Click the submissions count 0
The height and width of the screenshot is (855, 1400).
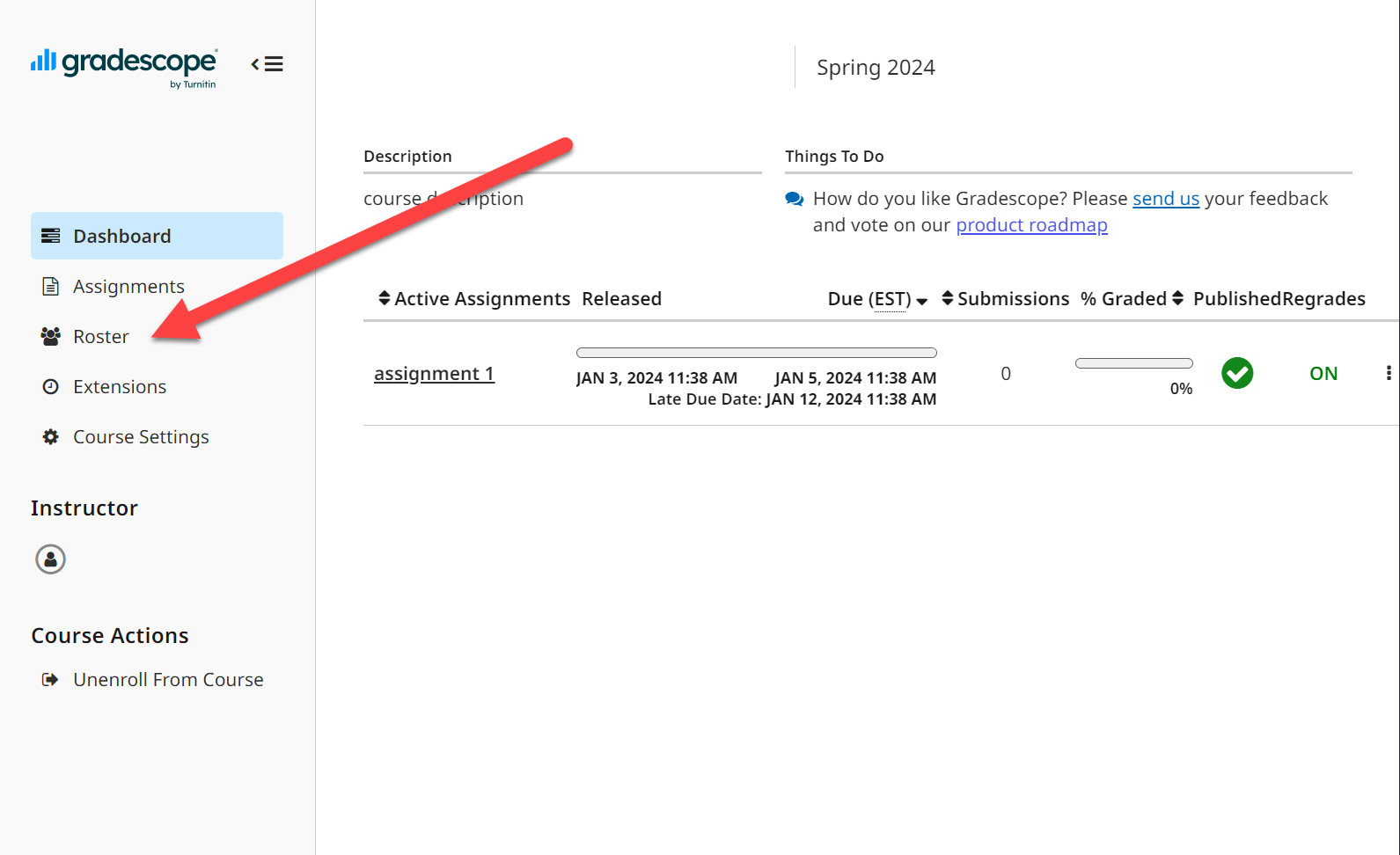tap(1006, 374)
